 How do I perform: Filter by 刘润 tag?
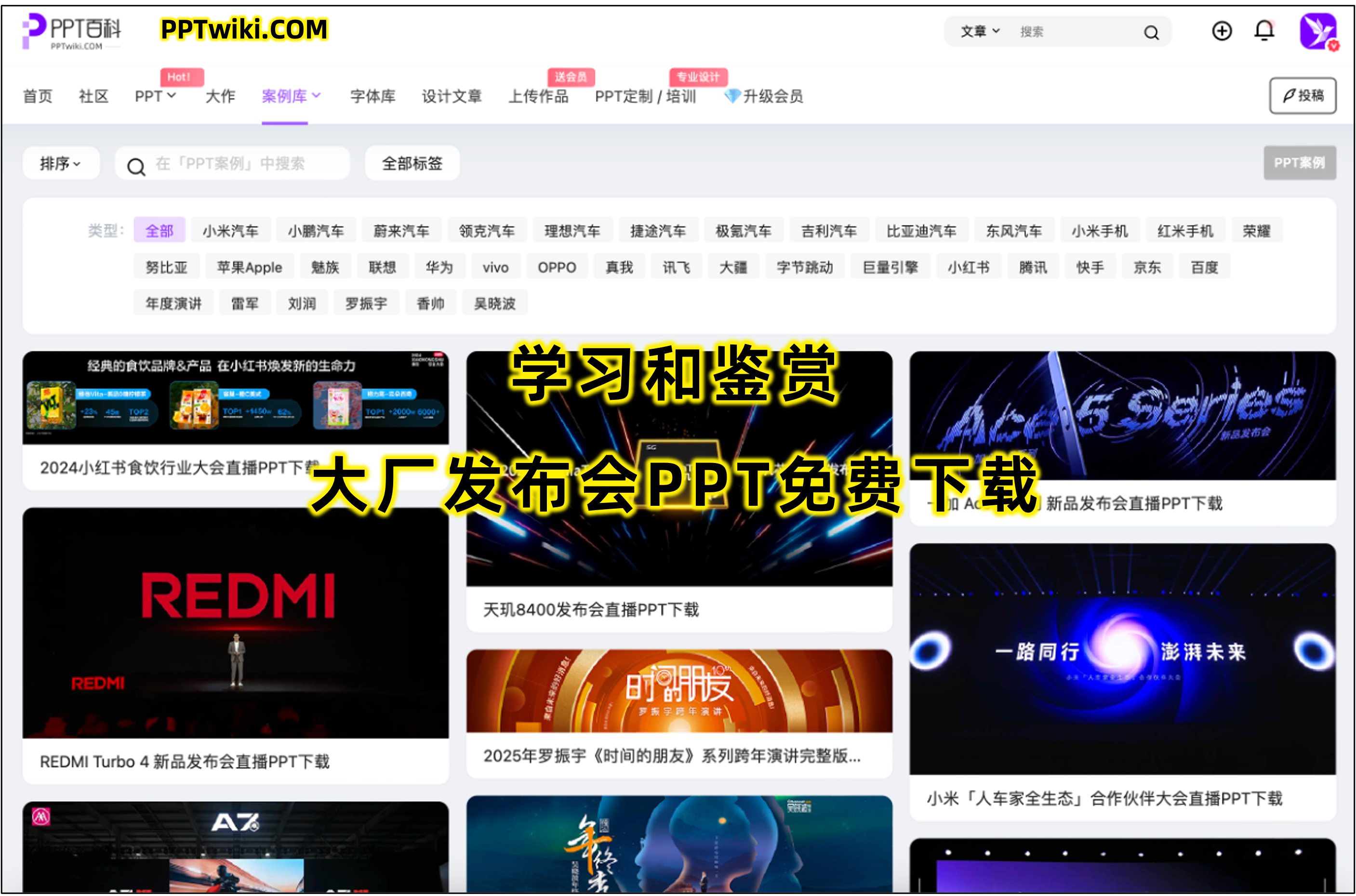click(x=303, y=303)
